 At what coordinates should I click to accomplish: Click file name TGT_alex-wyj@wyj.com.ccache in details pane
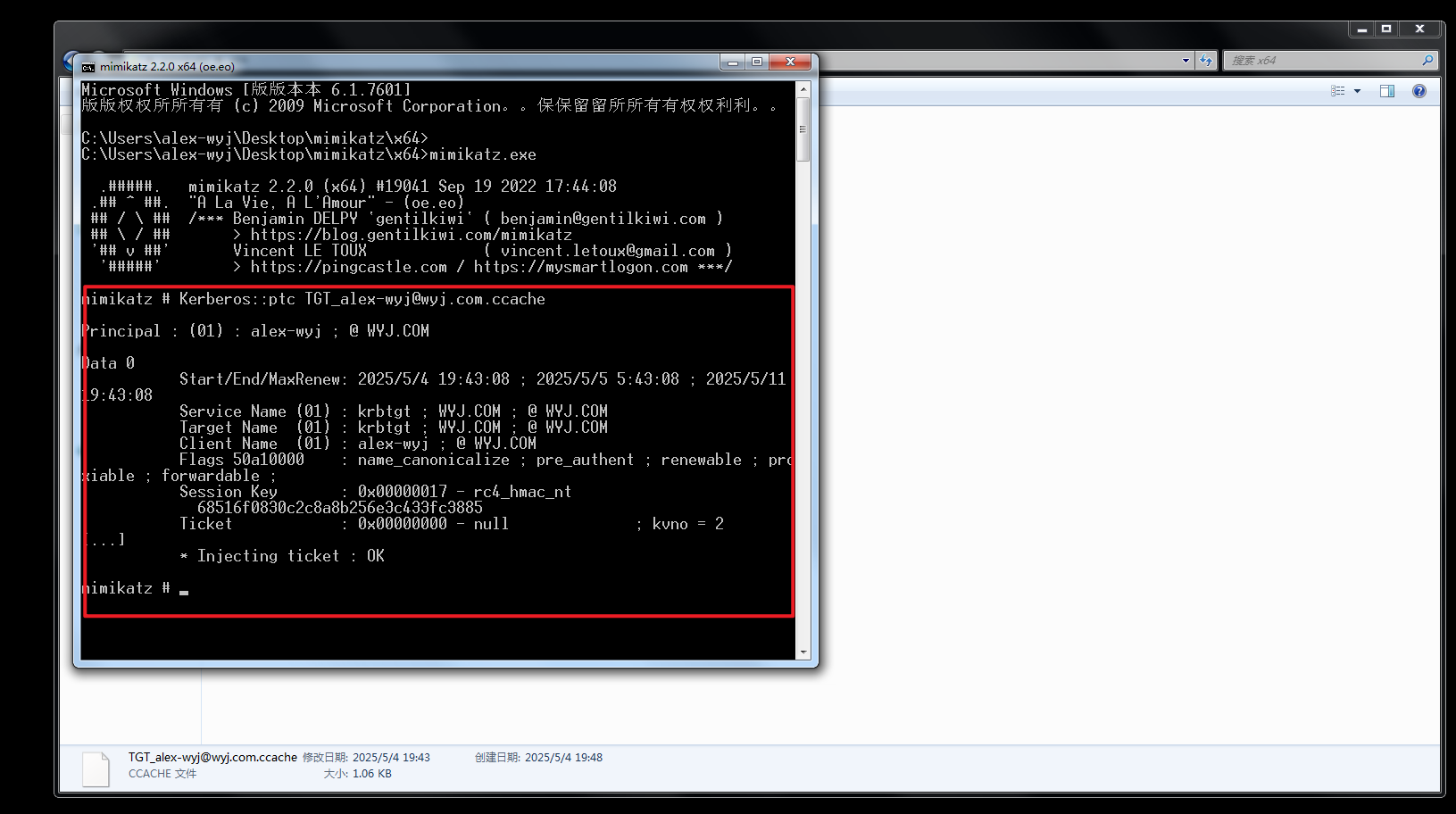point(212,757)
